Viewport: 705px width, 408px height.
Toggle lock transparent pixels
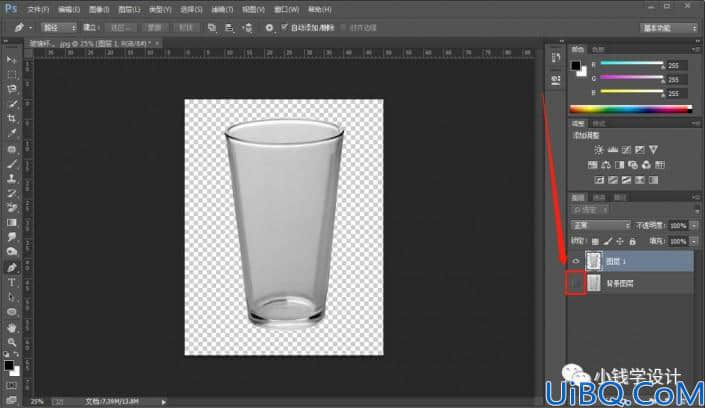(595, 242)
